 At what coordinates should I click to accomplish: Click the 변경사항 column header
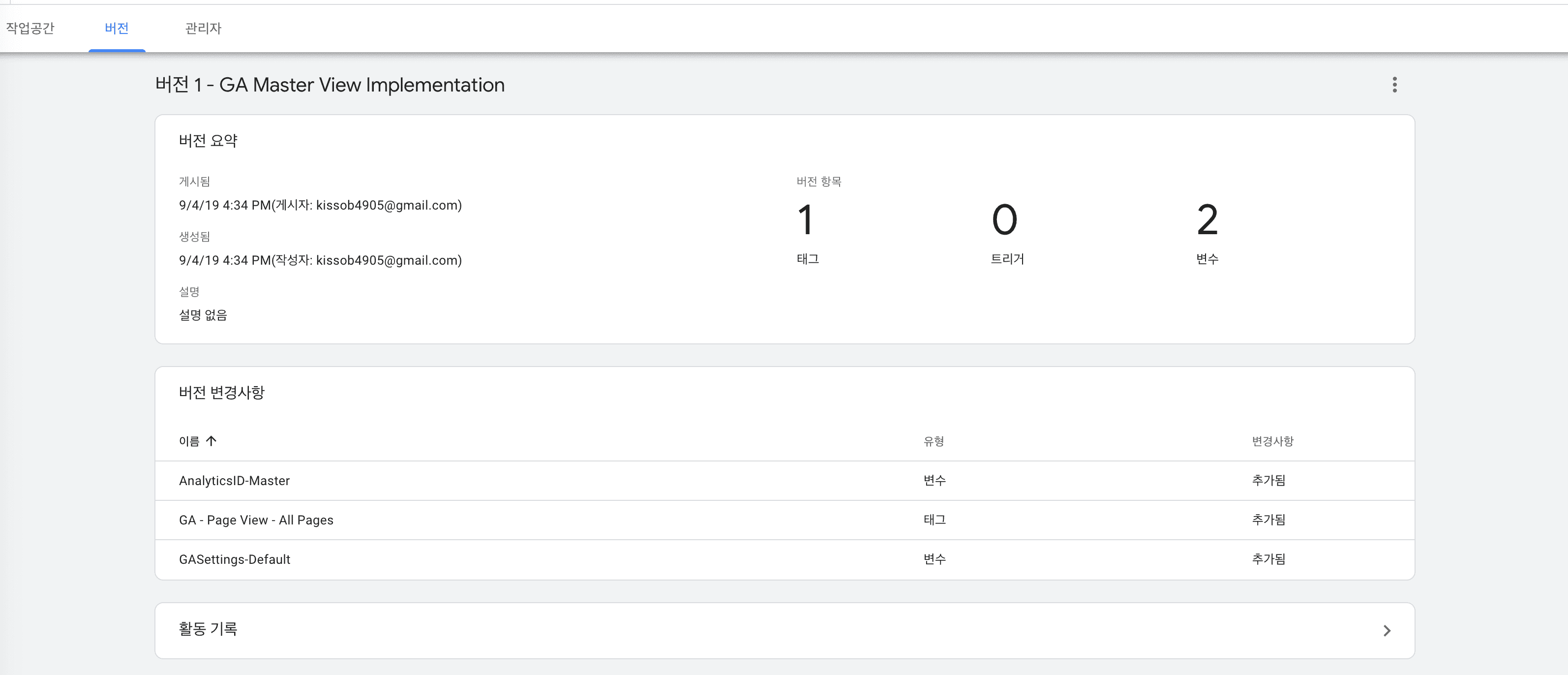click(x=1272, y=441)
